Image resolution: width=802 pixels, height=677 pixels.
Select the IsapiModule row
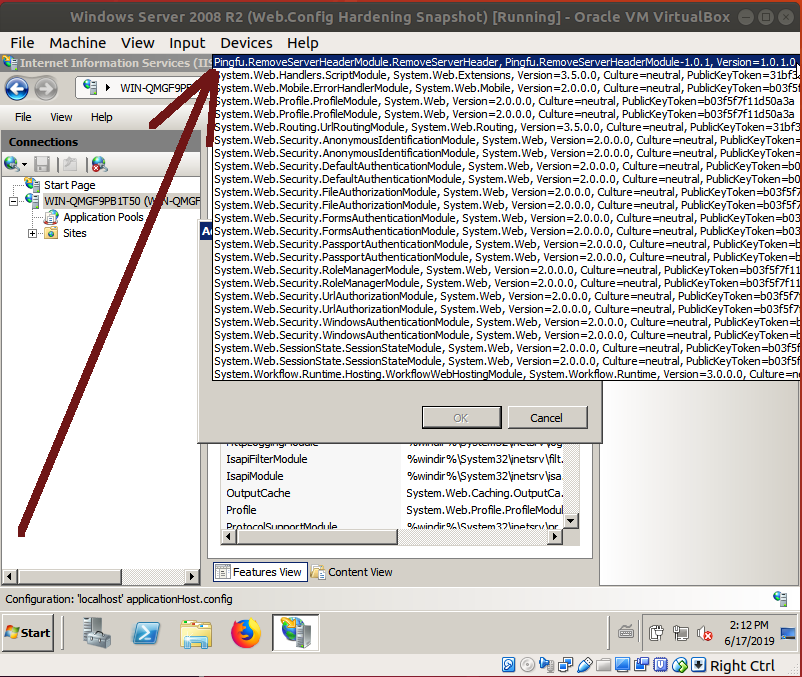[x=394, y=476]
